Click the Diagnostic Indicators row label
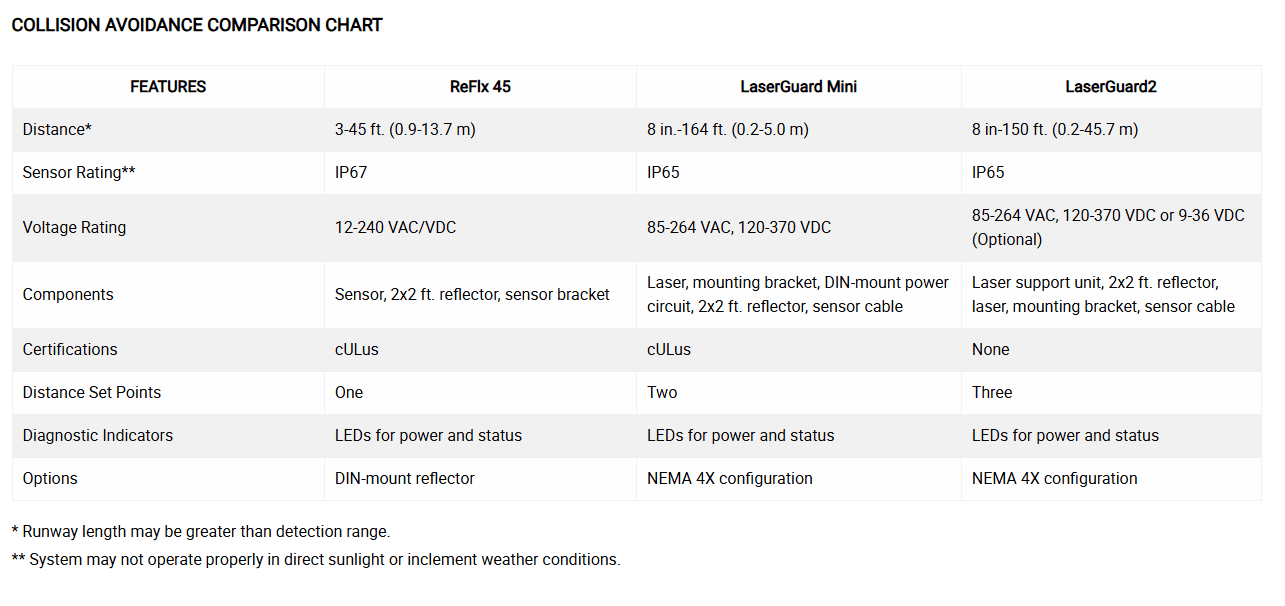Screen dimensions: 1285x606 click(x=98, y=436)
